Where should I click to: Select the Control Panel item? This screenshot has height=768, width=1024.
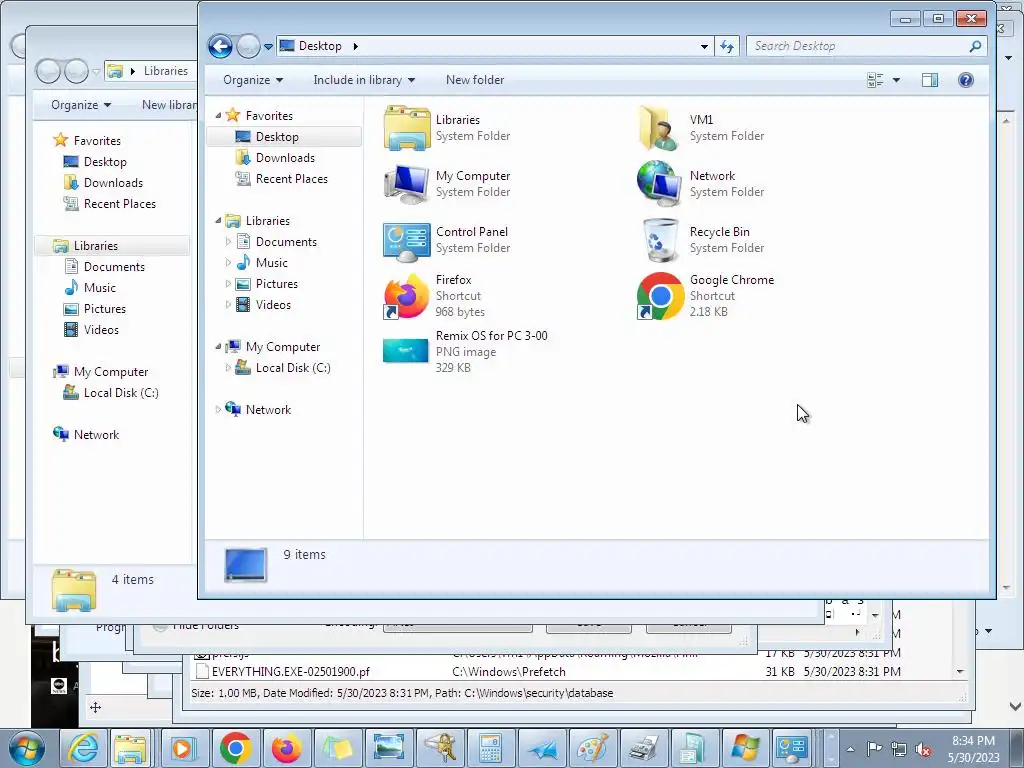[x=448, y=240]
